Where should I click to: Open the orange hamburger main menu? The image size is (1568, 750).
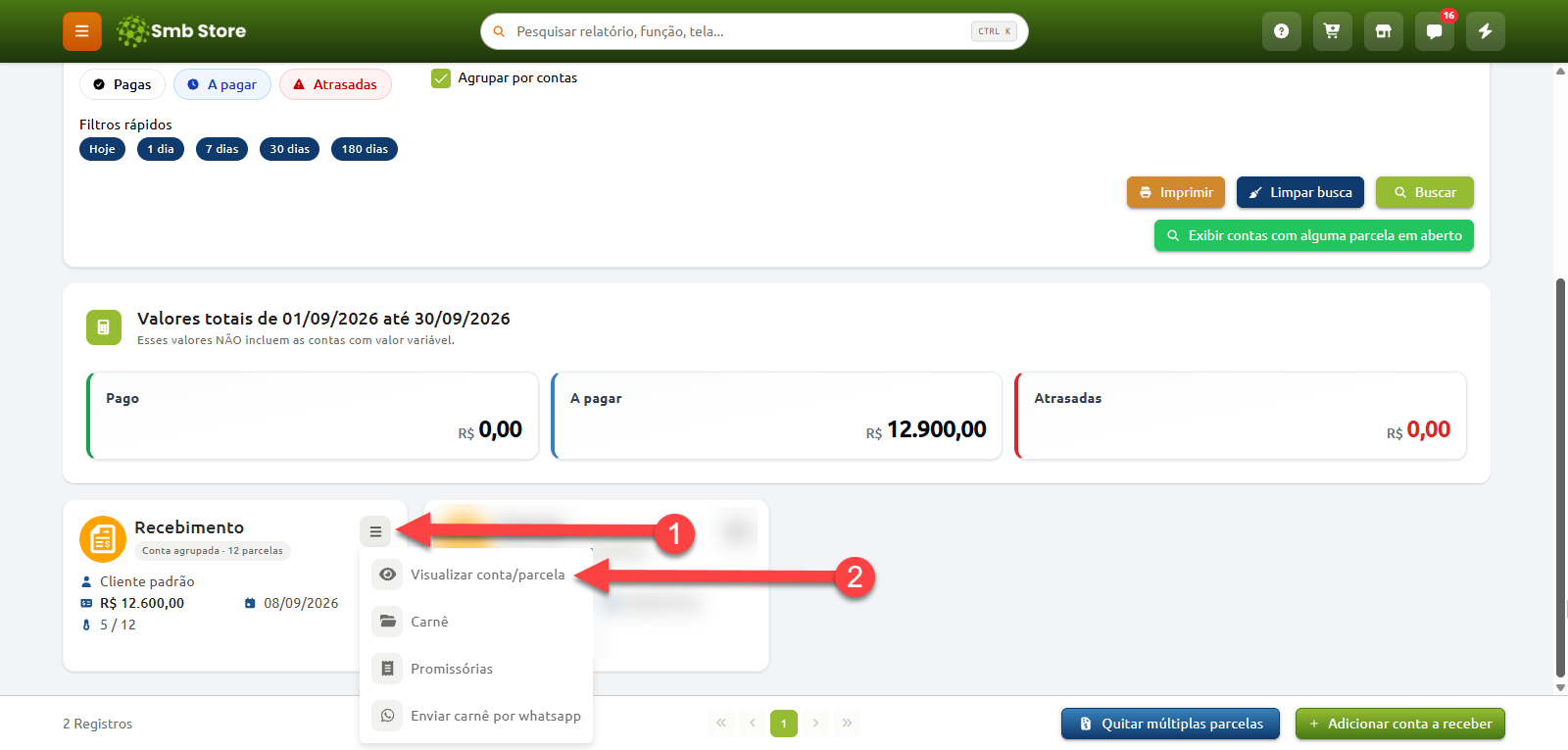pos(82,31)
